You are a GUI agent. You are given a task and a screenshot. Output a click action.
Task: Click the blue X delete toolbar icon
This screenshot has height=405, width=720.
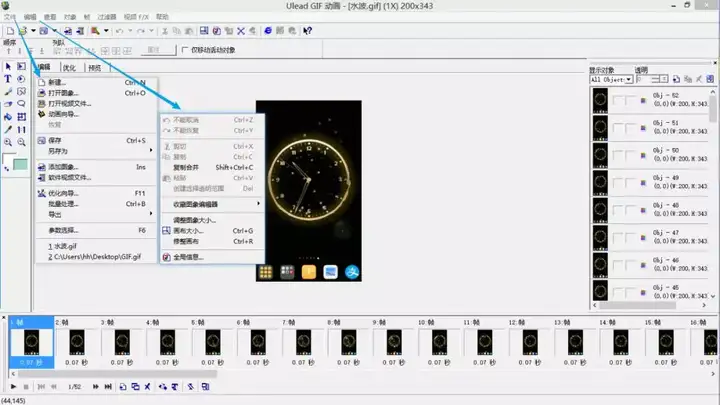[241, 31]
